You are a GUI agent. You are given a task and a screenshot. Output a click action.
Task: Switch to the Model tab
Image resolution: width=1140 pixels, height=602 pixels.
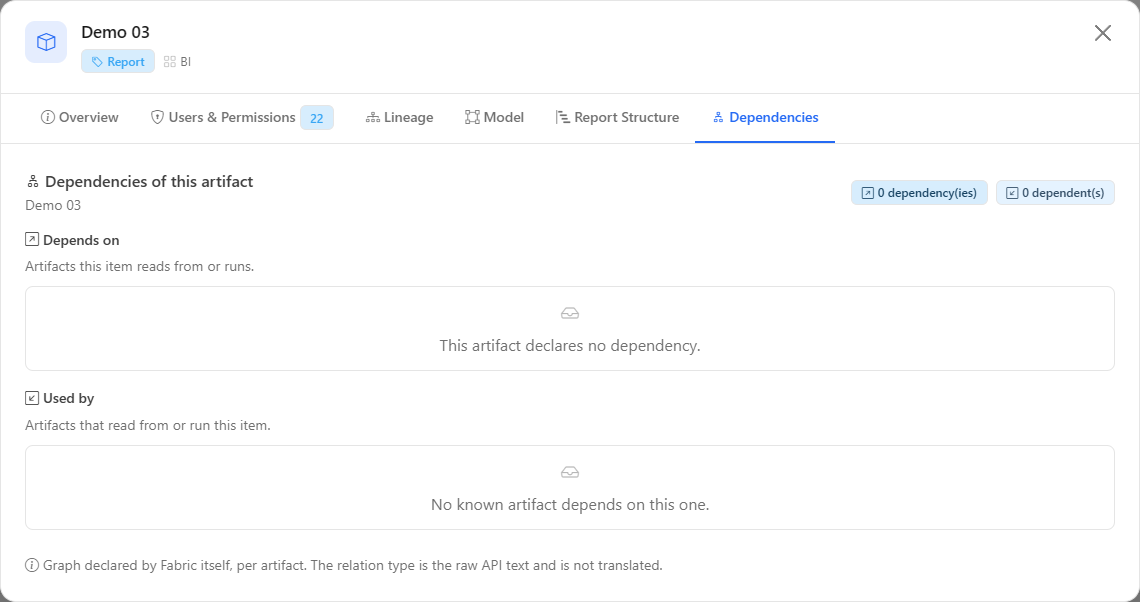[x=494, y=117]
